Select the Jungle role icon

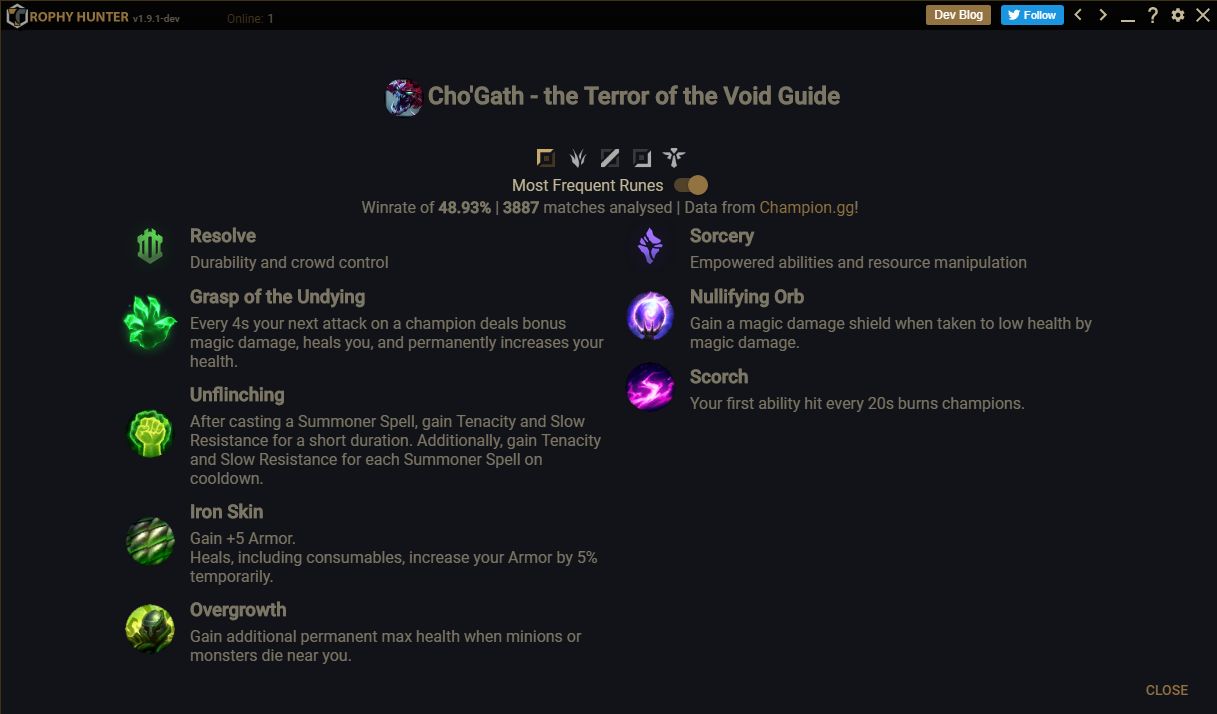(x=578, y=158)
